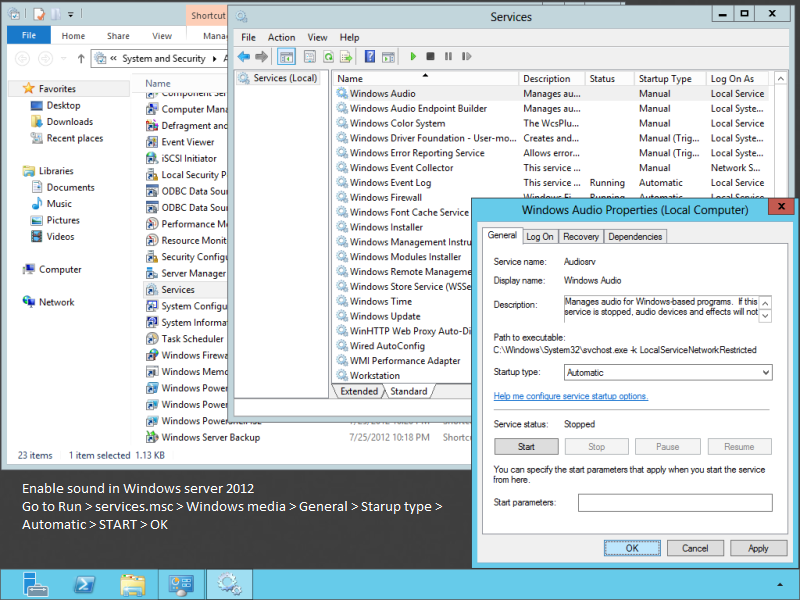Select Windows Audio Endpoint Builder service
This screenshot has height=600, width=800.
418,108
